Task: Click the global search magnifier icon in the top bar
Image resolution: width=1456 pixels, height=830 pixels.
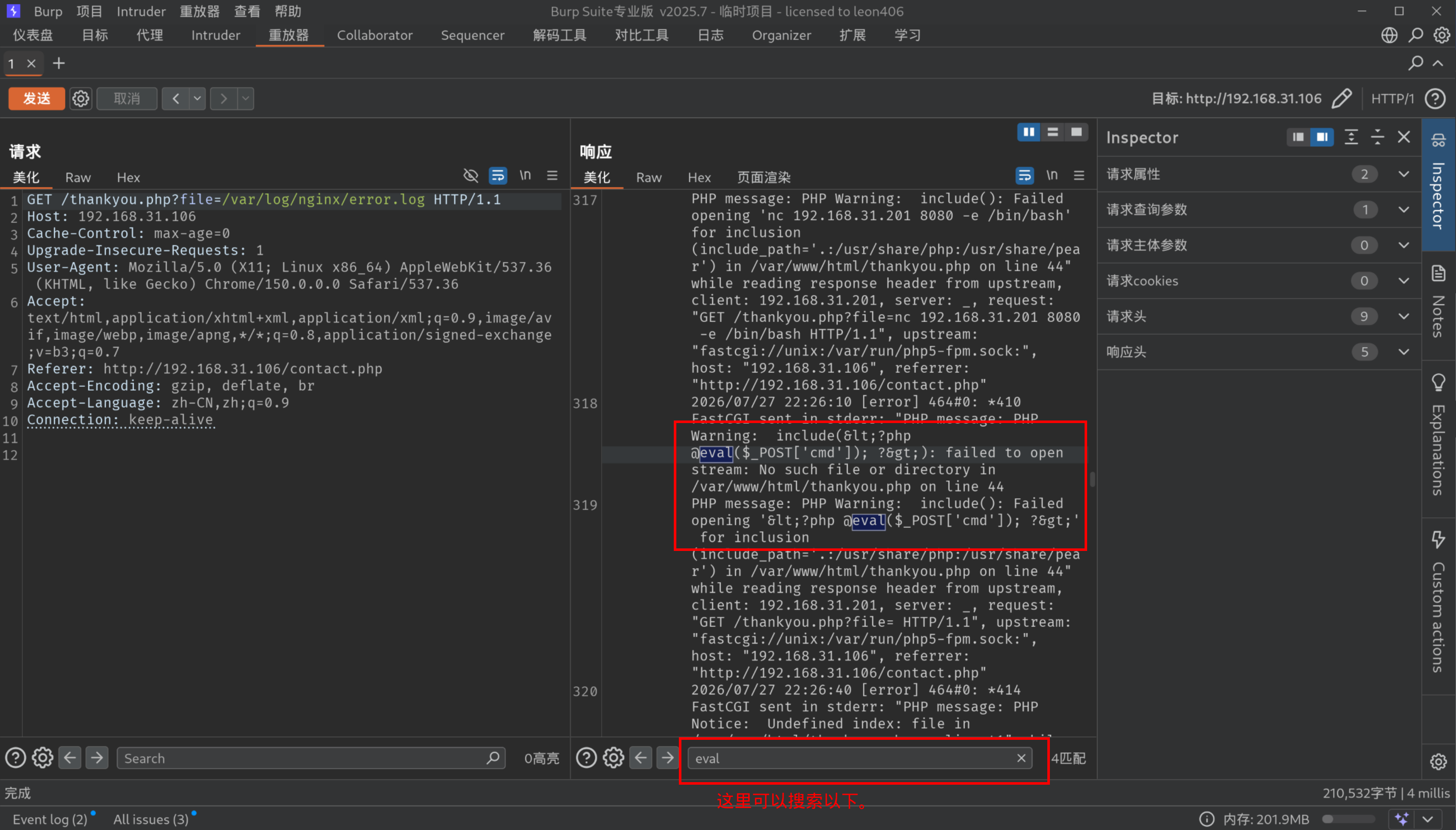Action: 1416,35
